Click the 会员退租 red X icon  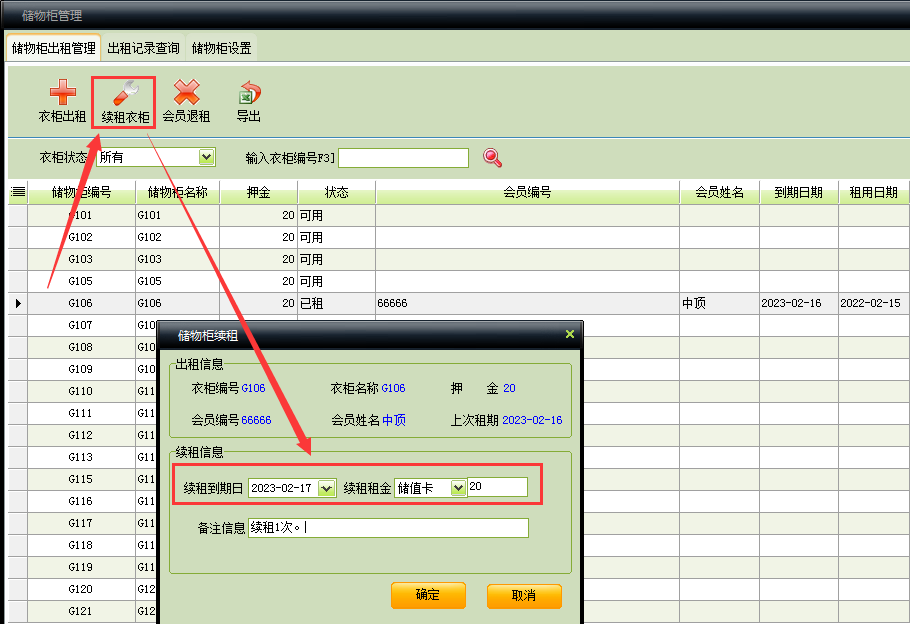tap(186, 92)
